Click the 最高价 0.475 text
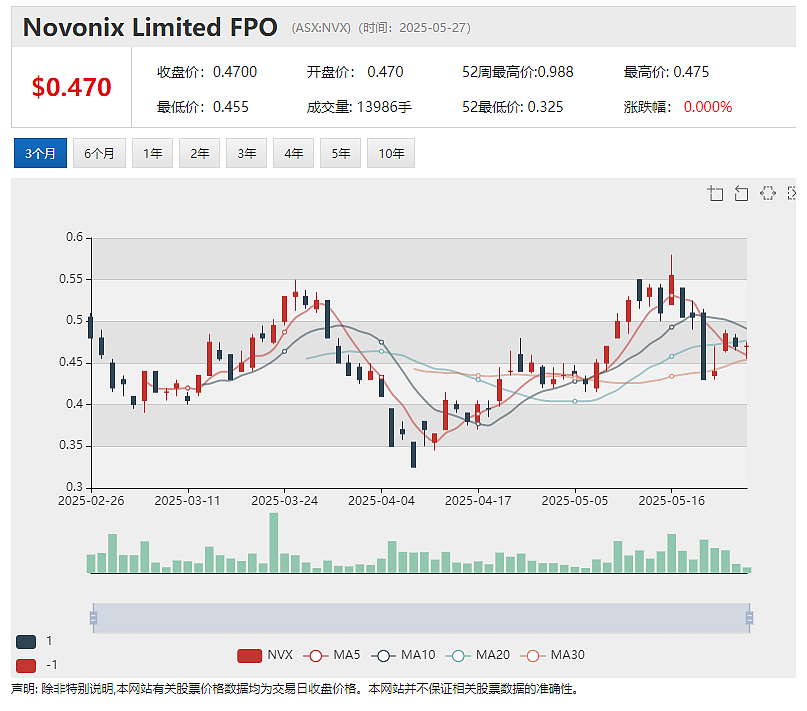 pos(666,72)
